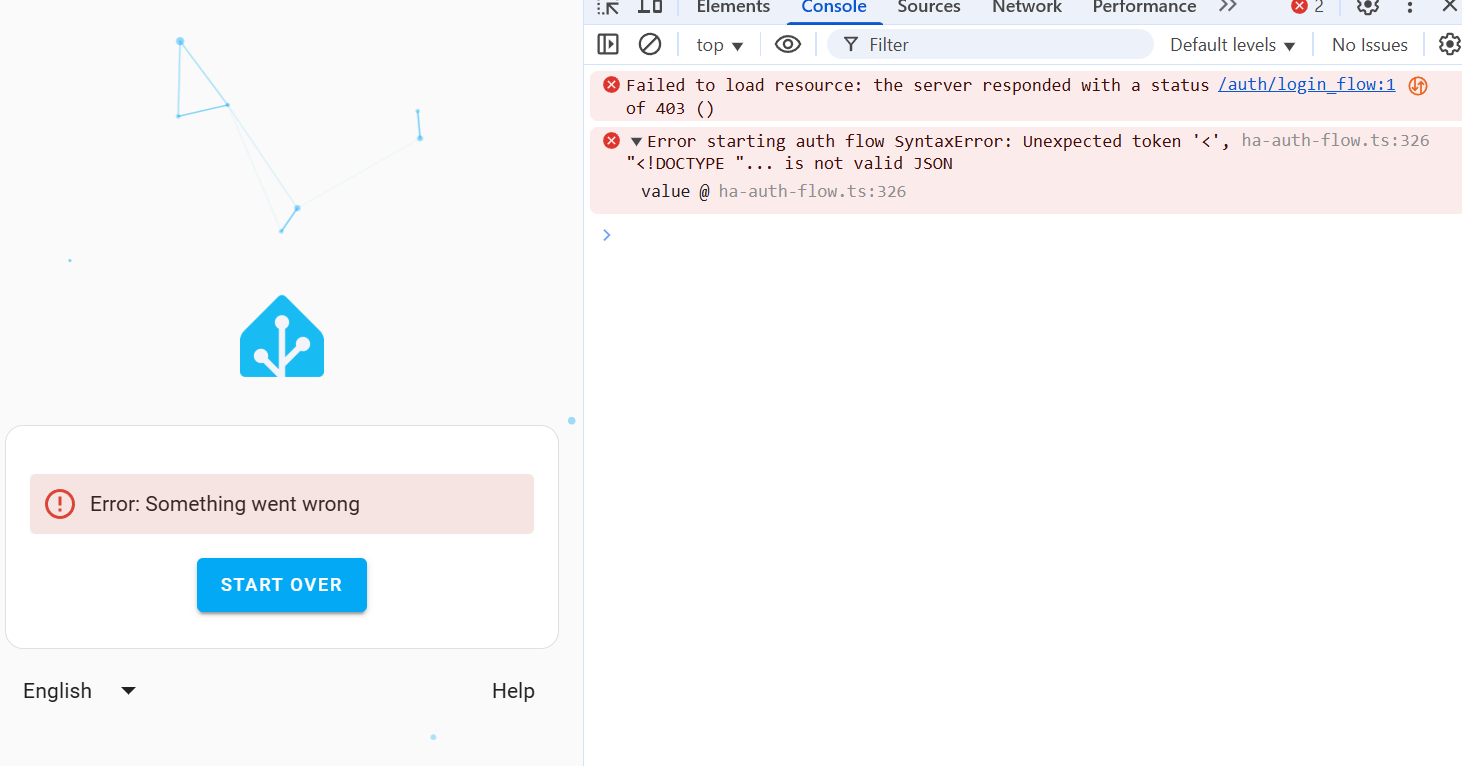This screenshot has width=1462, height=766.
Task: Click the console Filter input field
Action: (990, 44)
